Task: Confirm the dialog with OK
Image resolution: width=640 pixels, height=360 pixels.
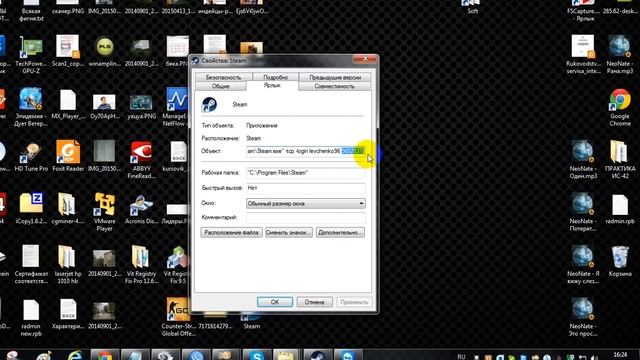Action: click(x=275, y=302)
